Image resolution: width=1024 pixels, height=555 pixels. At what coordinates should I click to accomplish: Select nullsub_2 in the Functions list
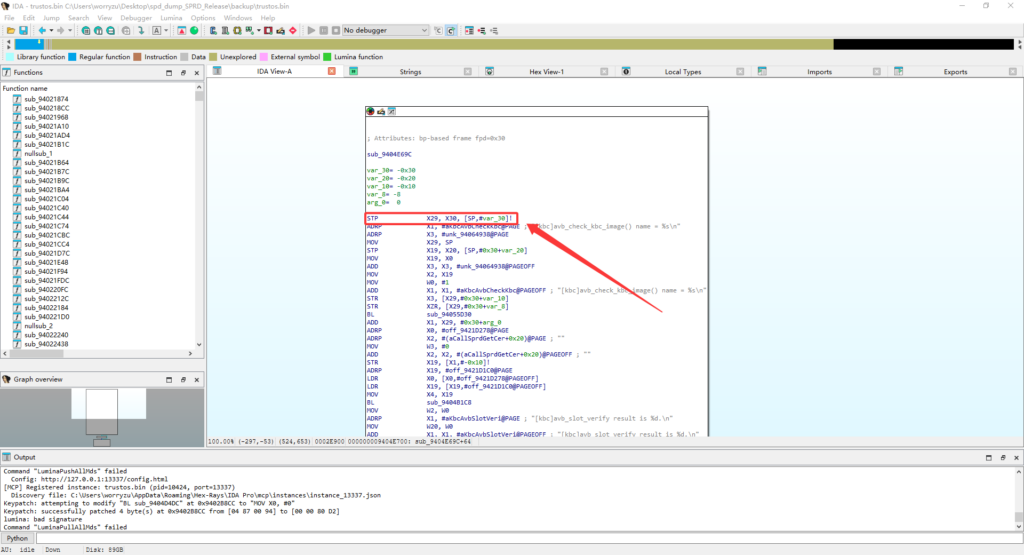click(39, 326)
